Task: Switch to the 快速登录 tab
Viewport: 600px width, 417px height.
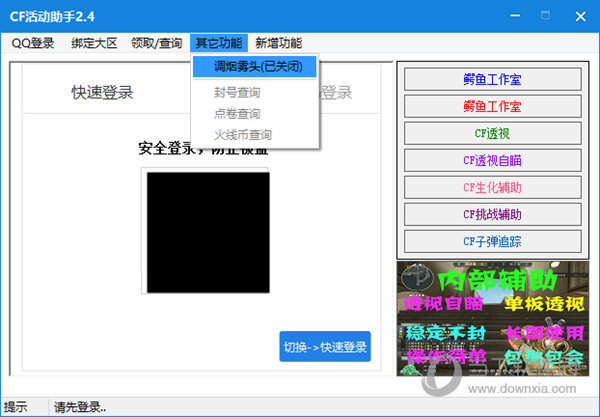Action: coord(102,93)
